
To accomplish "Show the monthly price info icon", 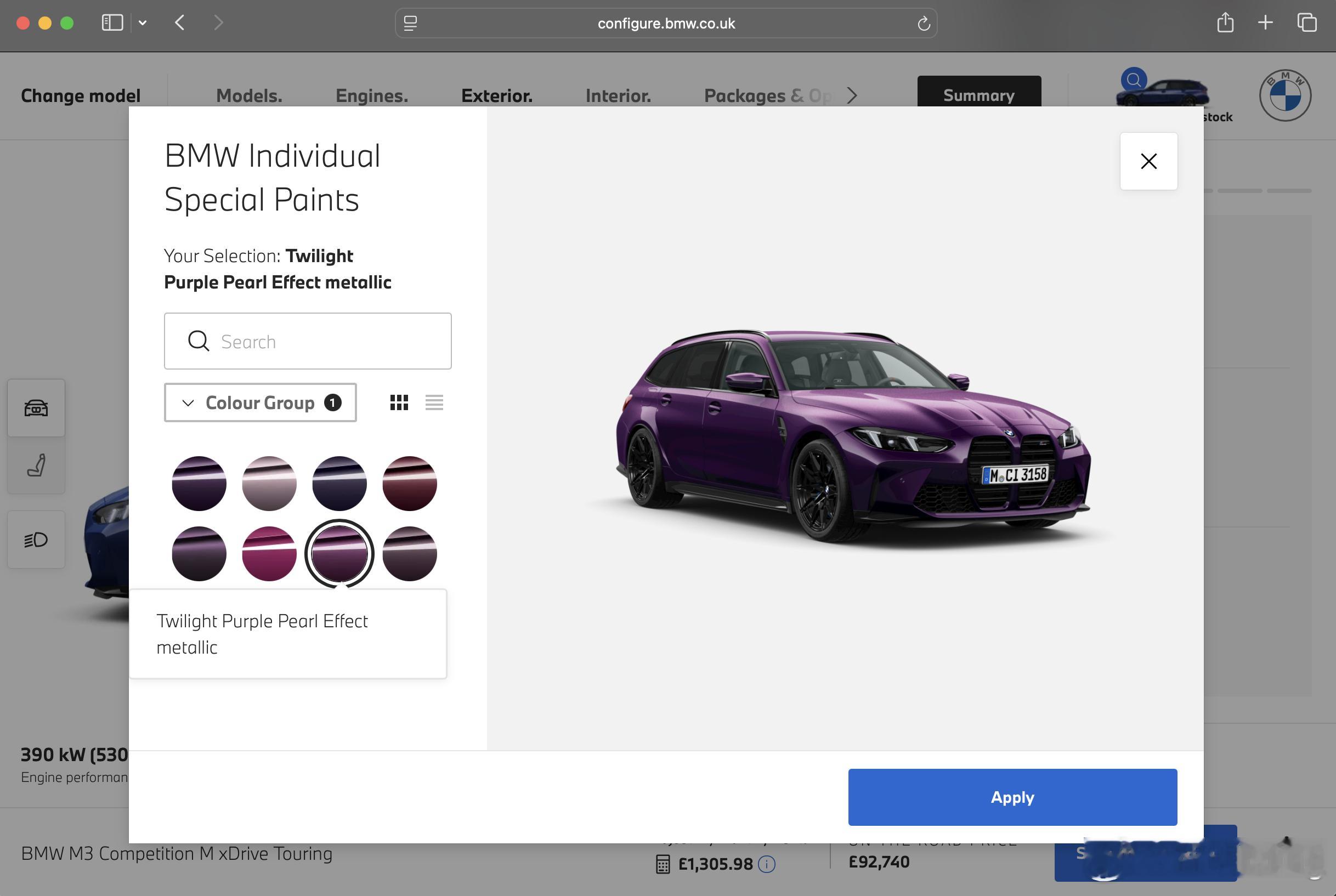I will click(x=766, y=864).
